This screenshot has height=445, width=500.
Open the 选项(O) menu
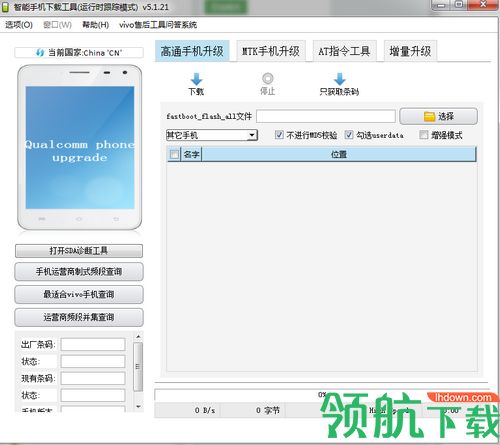[x=19, y=25]
